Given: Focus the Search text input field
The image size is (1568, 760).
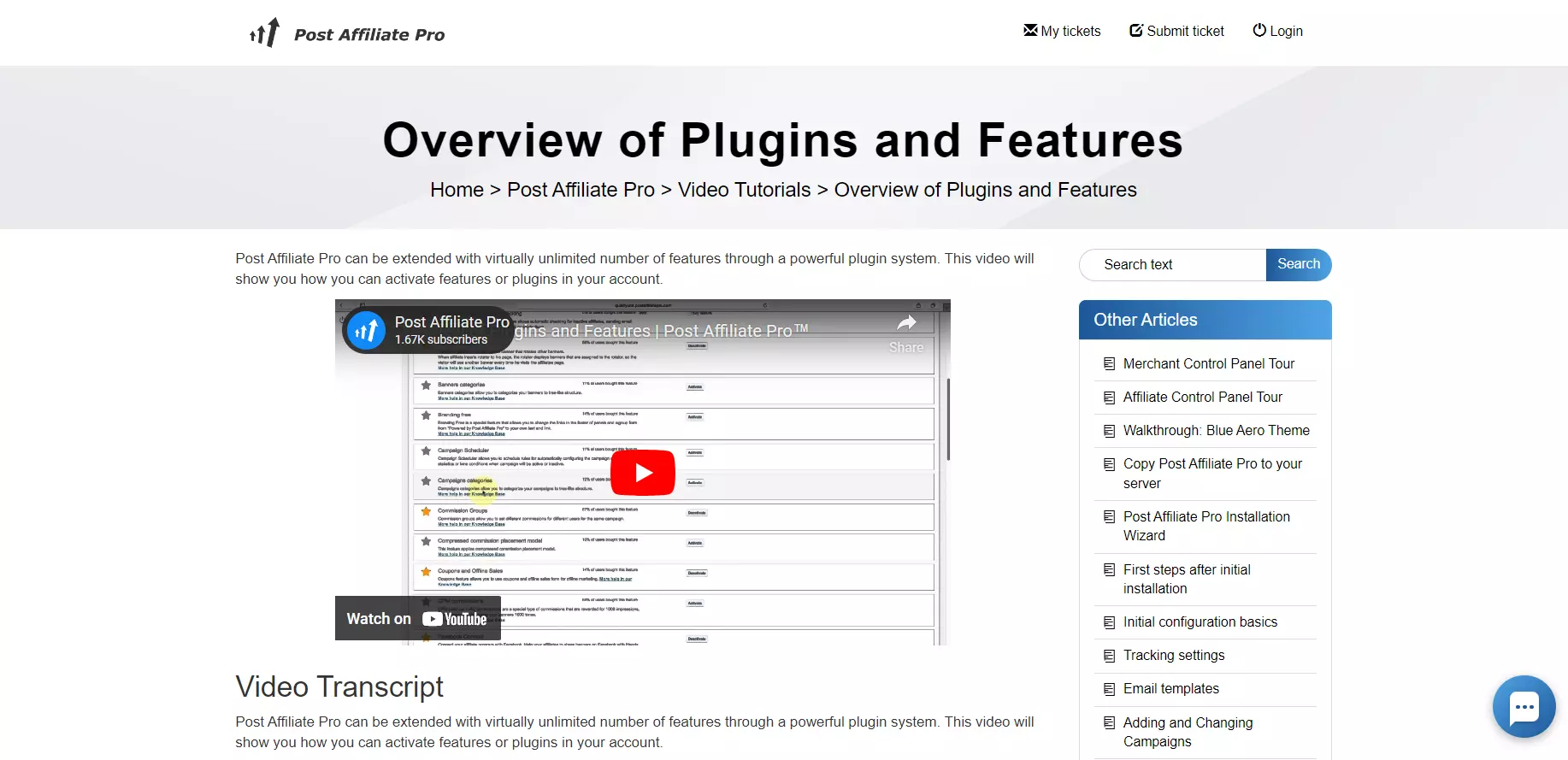Looking at the screenshot, I should [x=1173, y=265].
